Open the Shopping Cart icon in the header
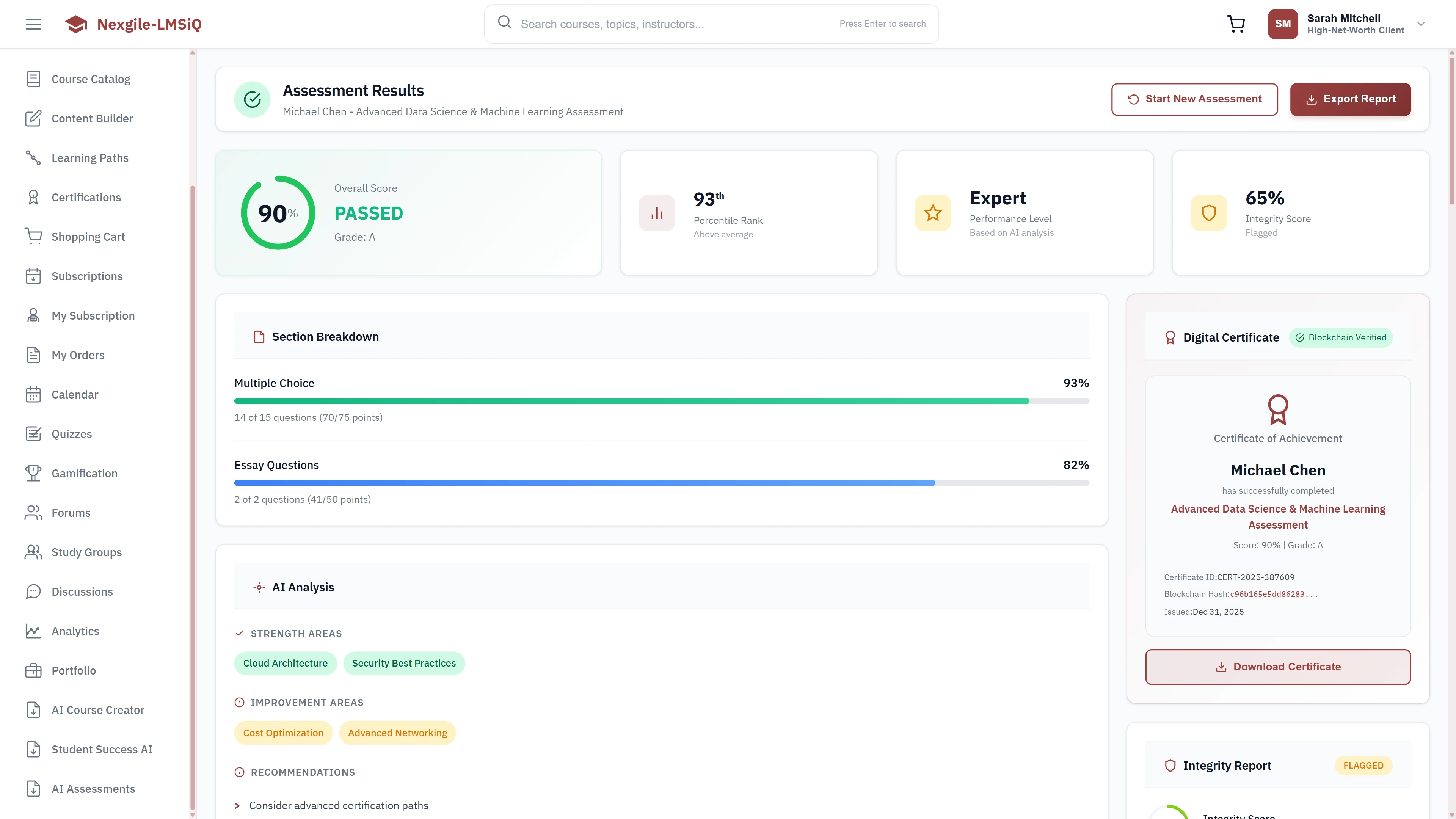 [1236, 24]
